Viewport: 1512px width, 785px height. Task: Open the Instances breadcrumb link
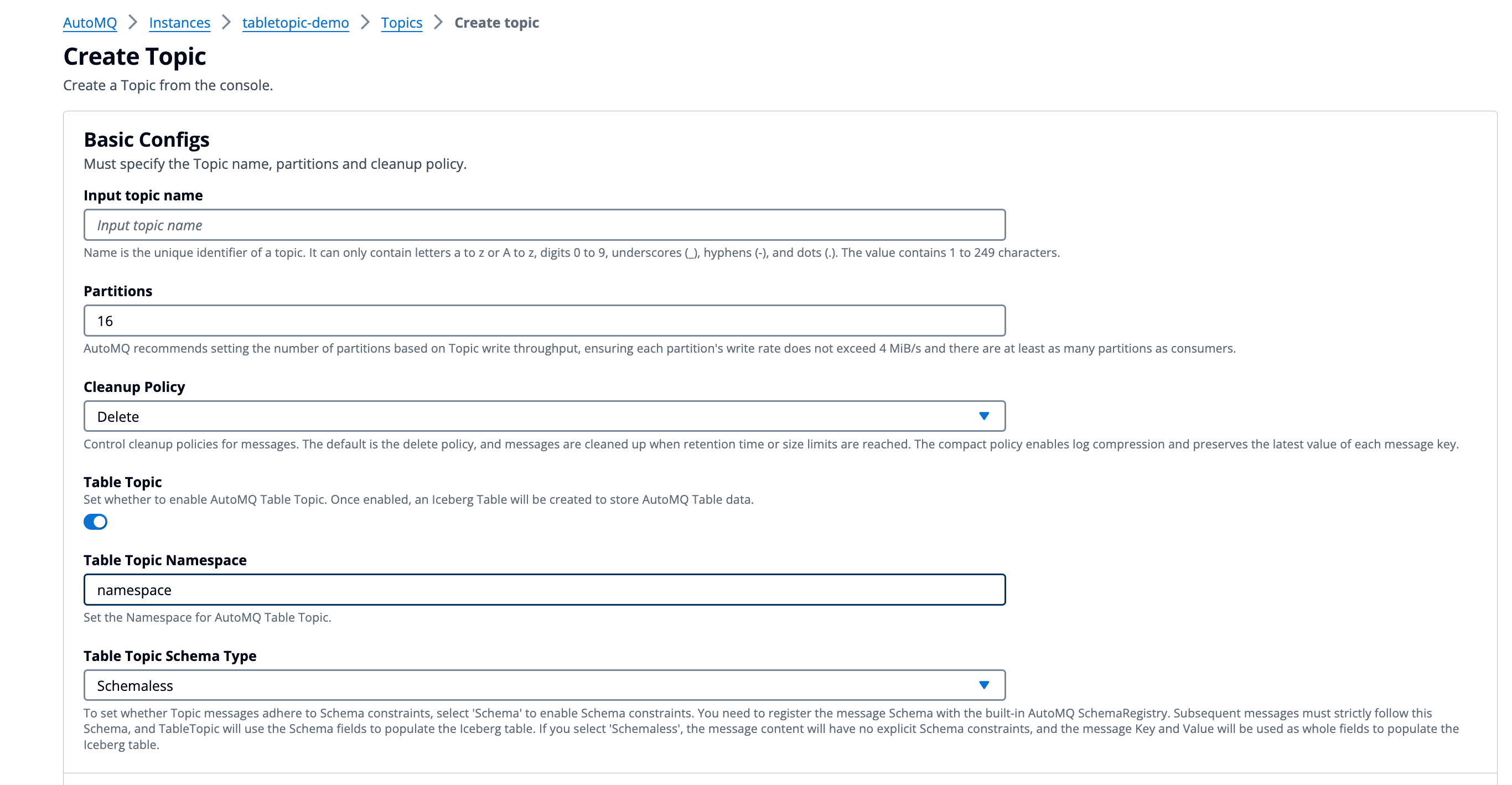coord(179,22)
